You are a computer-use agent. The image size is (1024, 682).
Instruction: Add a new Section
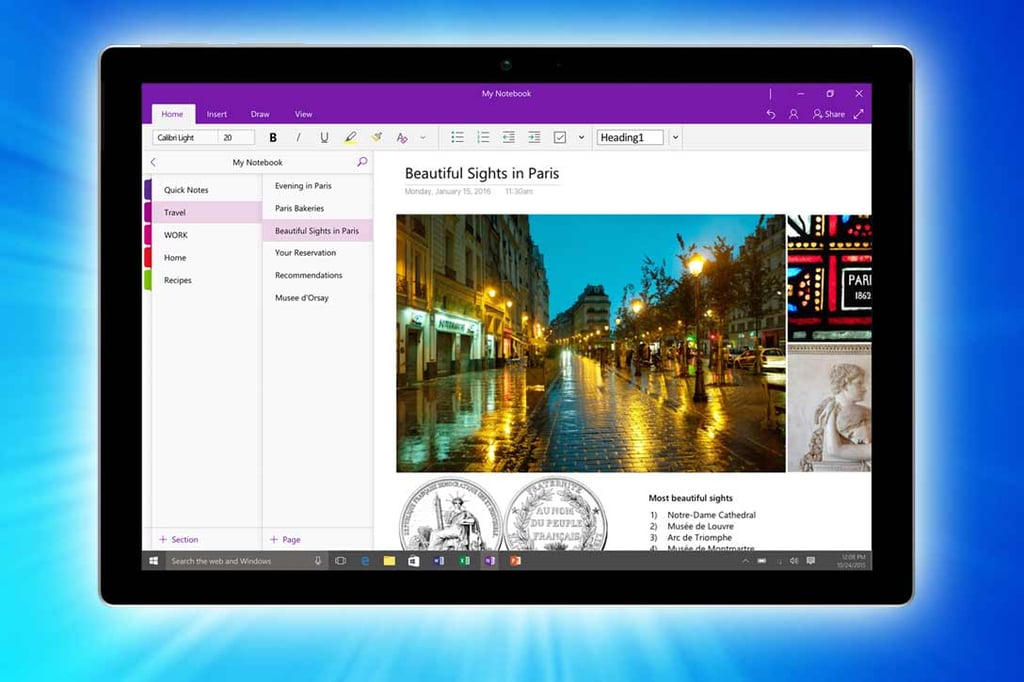[178, 539]
